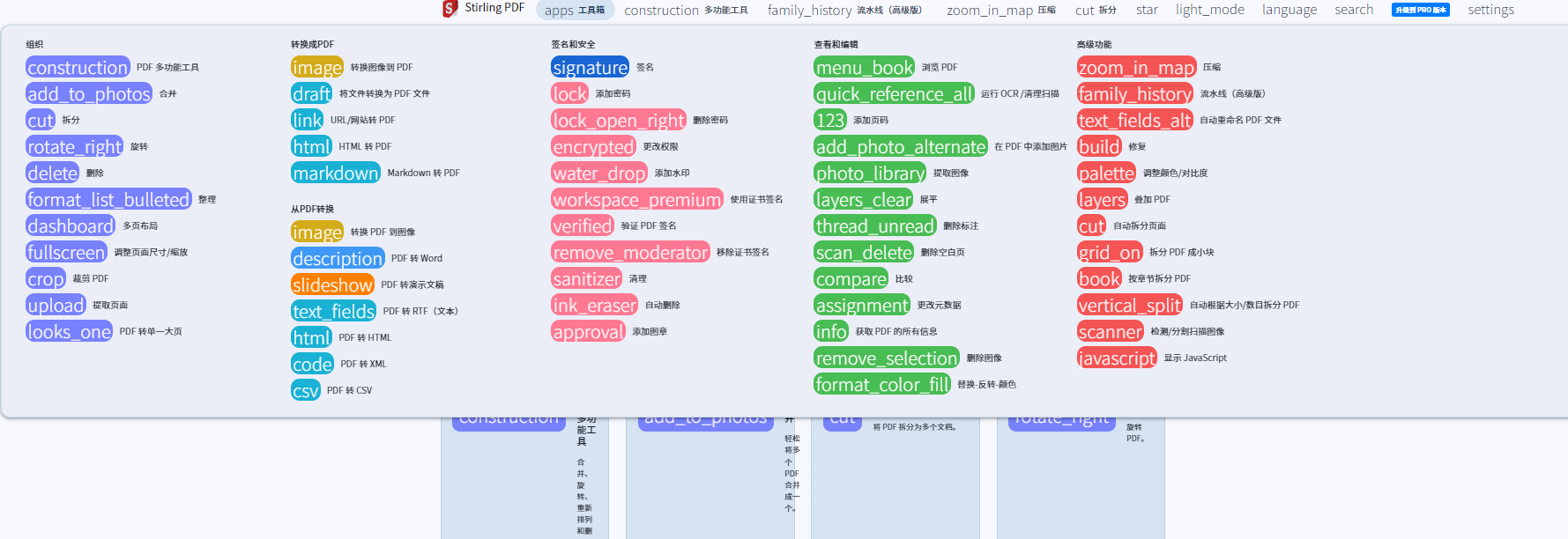Open the language selection dropdown
This screenshot has height=539, width=1568.
point(1289,10)
